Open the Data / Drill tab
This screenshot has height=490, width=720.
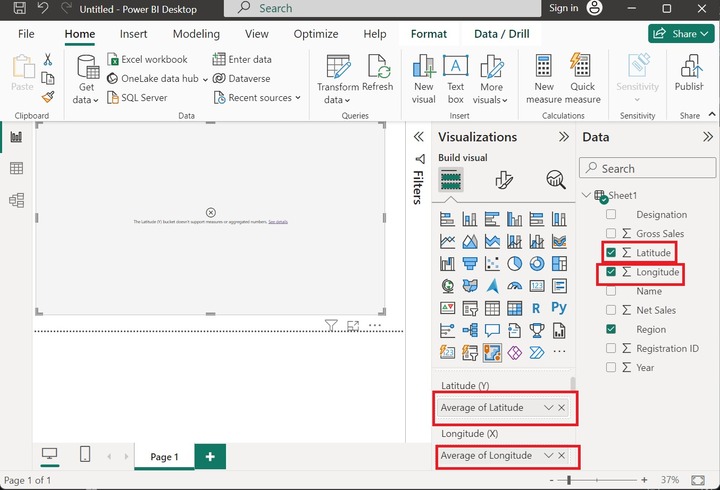[501, 34]
